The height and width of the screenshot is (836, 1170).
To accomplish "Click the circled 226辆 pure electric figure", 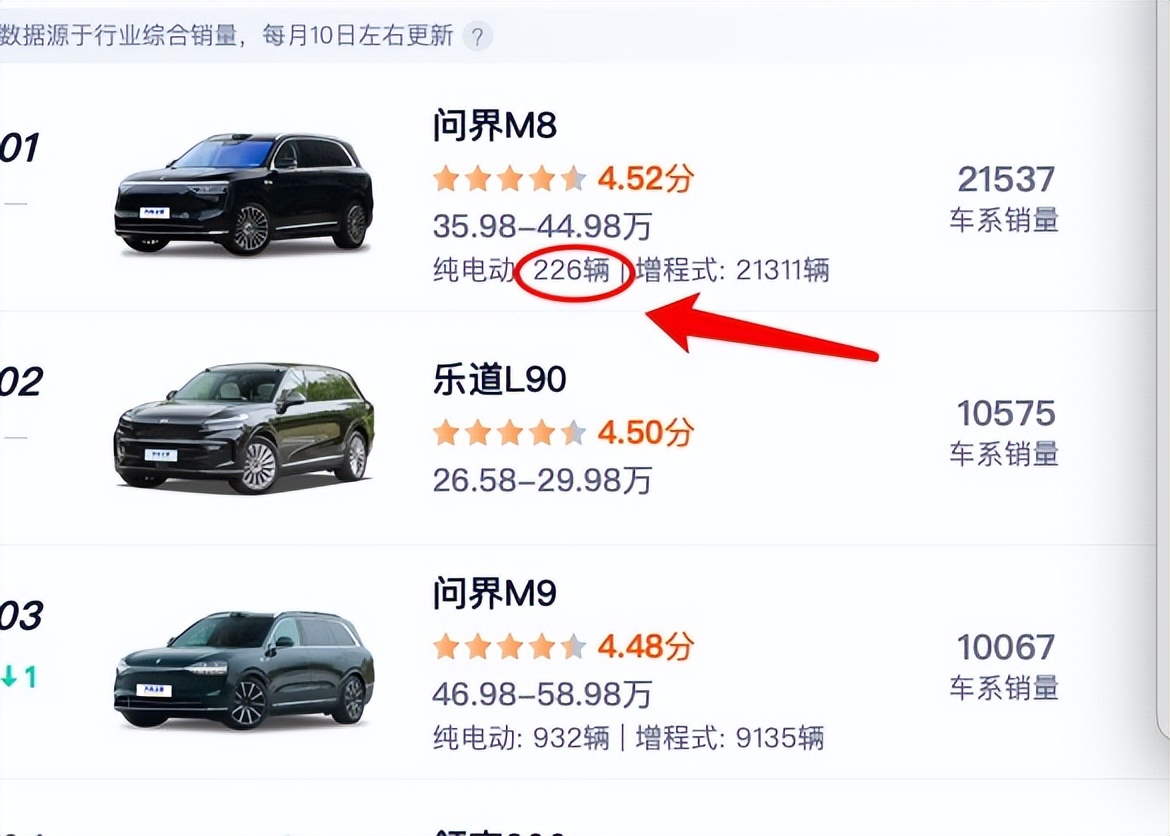I will (x=572, y=270).
